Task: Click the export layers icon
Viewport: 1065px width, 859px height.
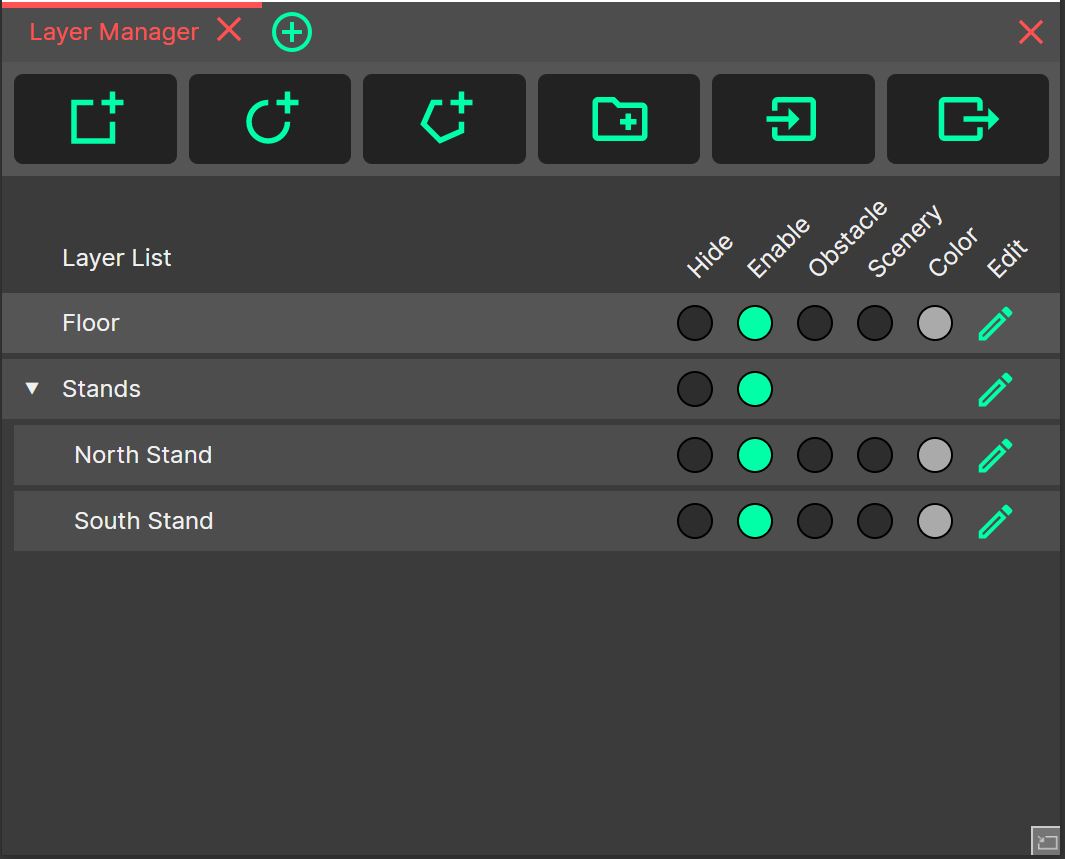Action: coord(967,119)
